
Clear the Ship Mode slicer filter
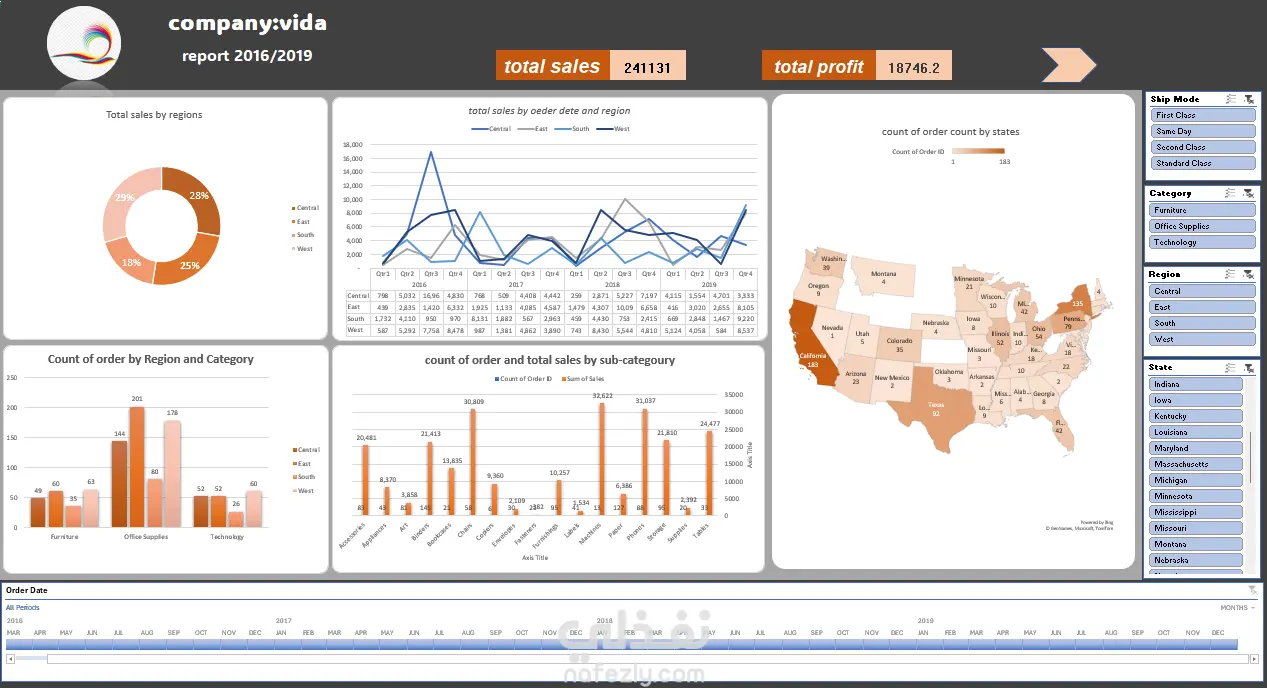coord(1249,99)
